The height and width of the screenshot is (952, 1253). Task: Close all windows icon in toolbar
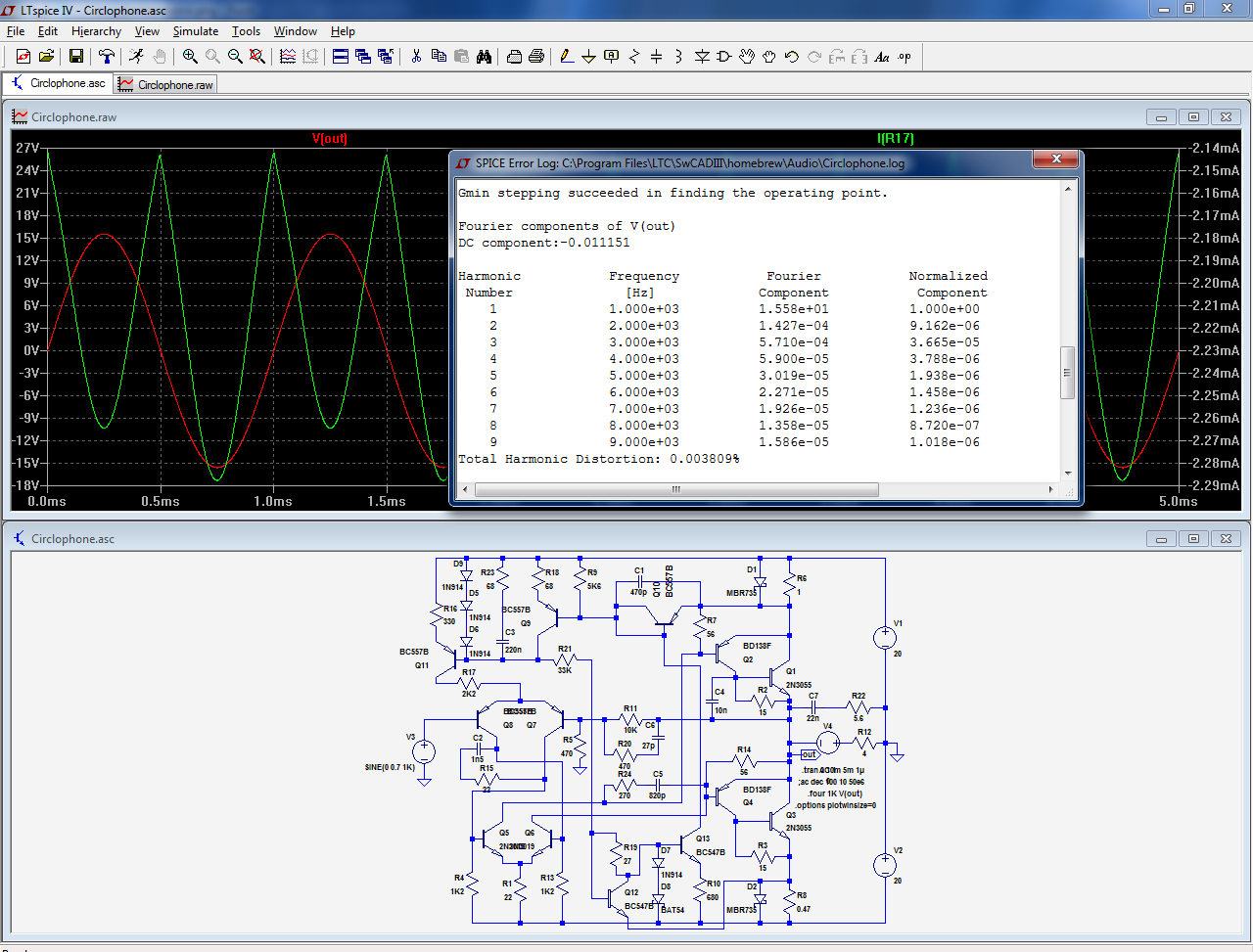[386, 57]
